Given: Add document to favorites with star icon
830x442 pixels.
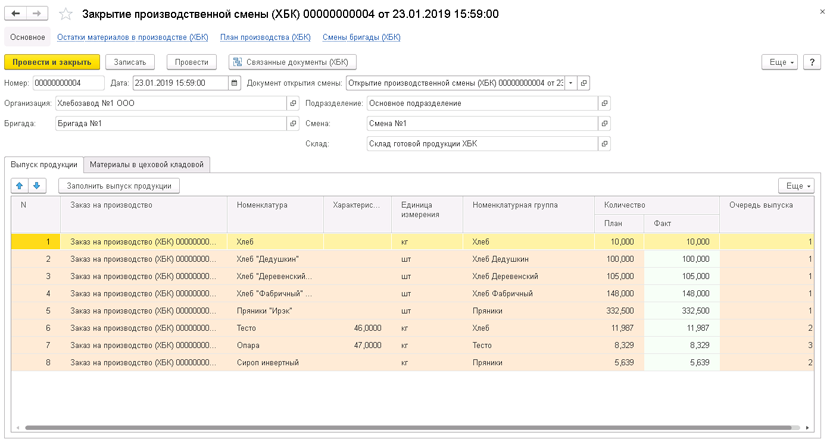Looking at the screenshot, I should coord(66,14).
